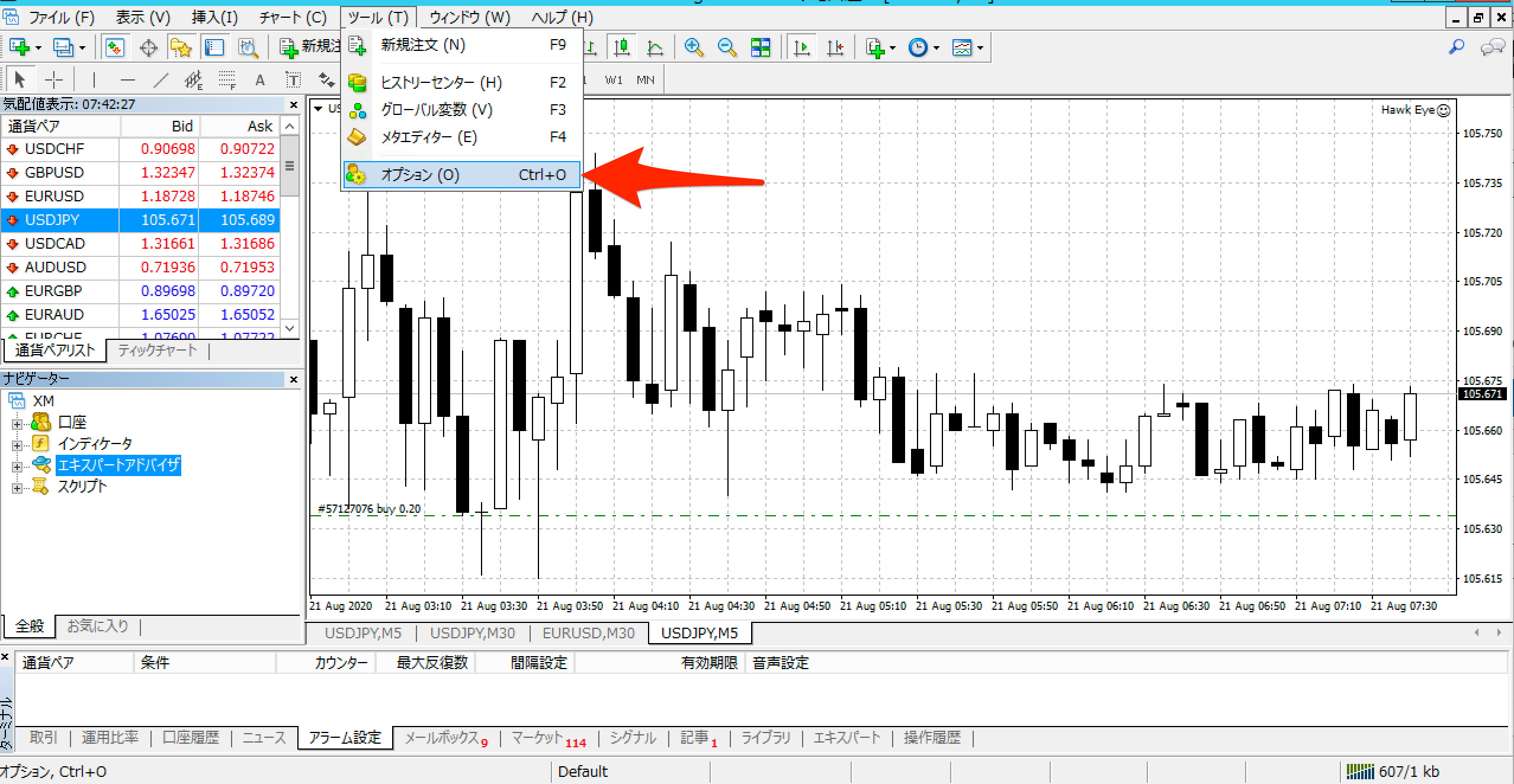Image resolution: width=1514 pixels, height=784 pixels.
Task: Click the Templates icon
Action: click(x=961, y=47)
